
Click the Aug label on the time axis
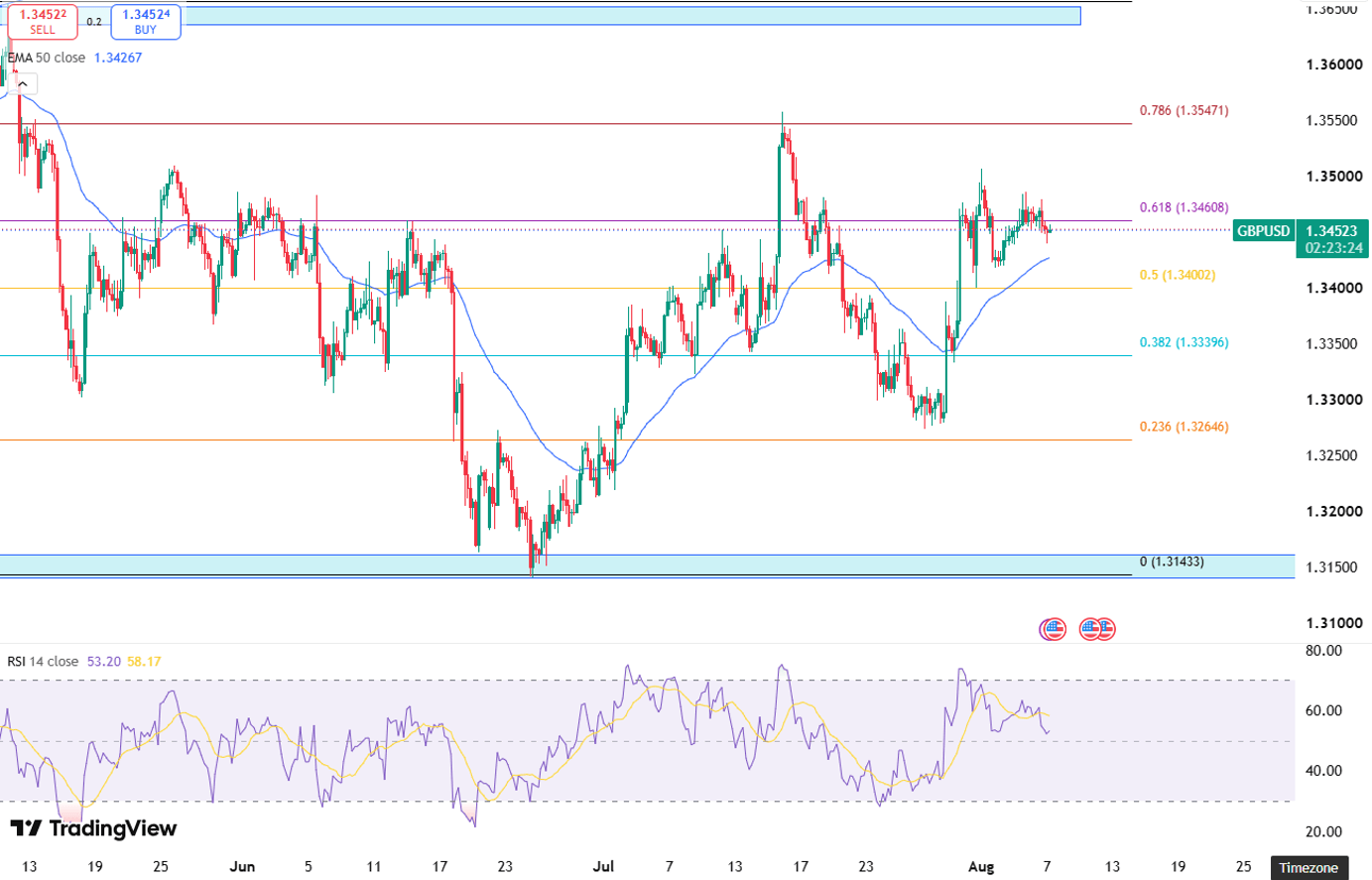click(x=981, y=866)
